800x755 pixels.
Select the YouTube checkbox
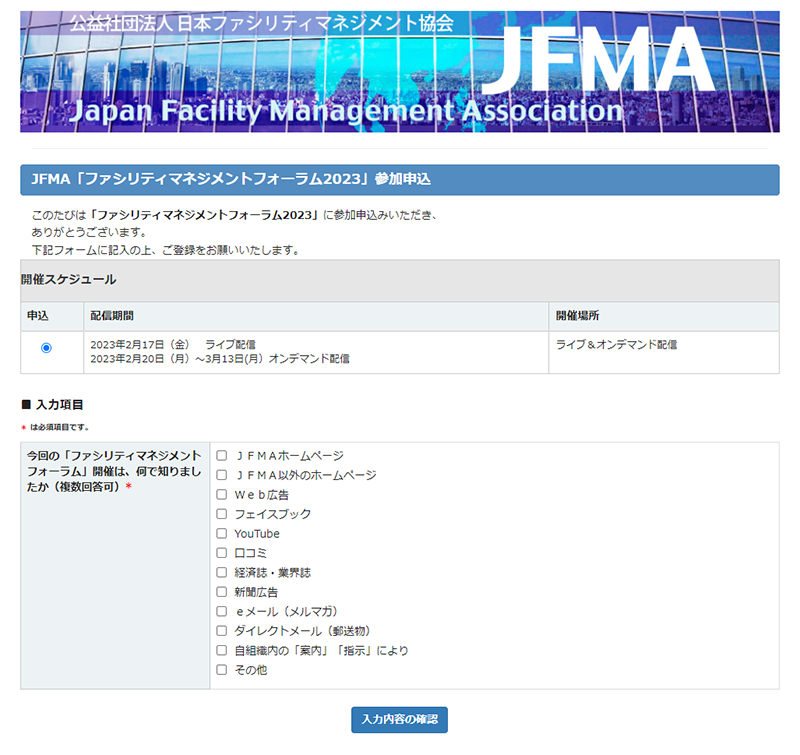221,533
